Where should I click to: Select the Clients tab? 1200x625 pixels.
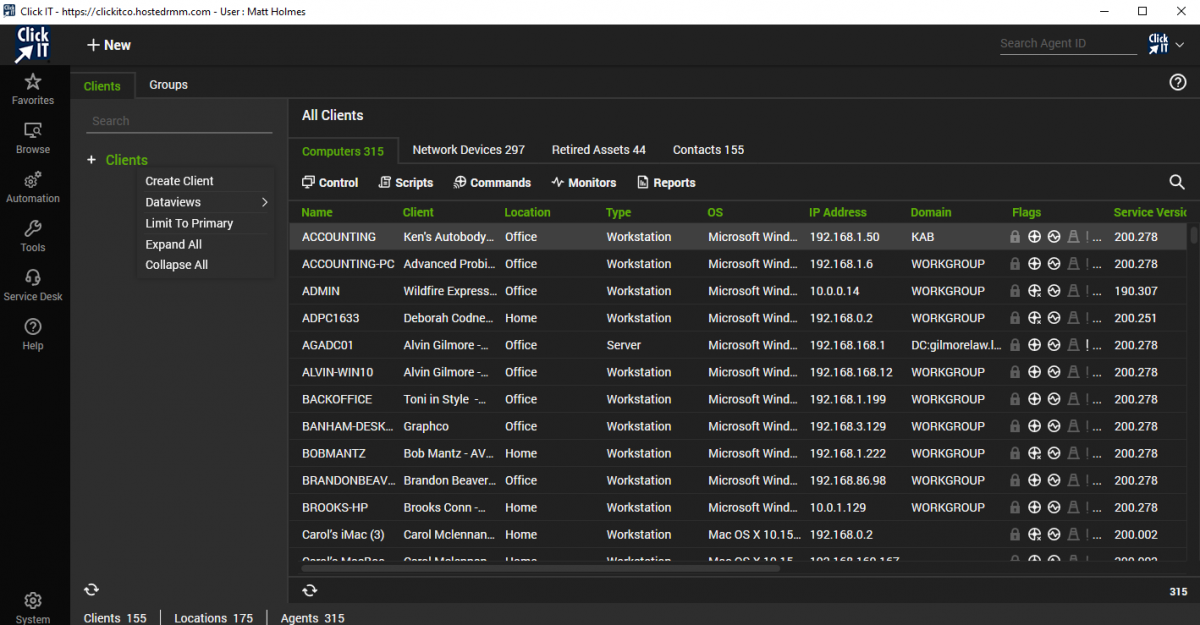102,86
